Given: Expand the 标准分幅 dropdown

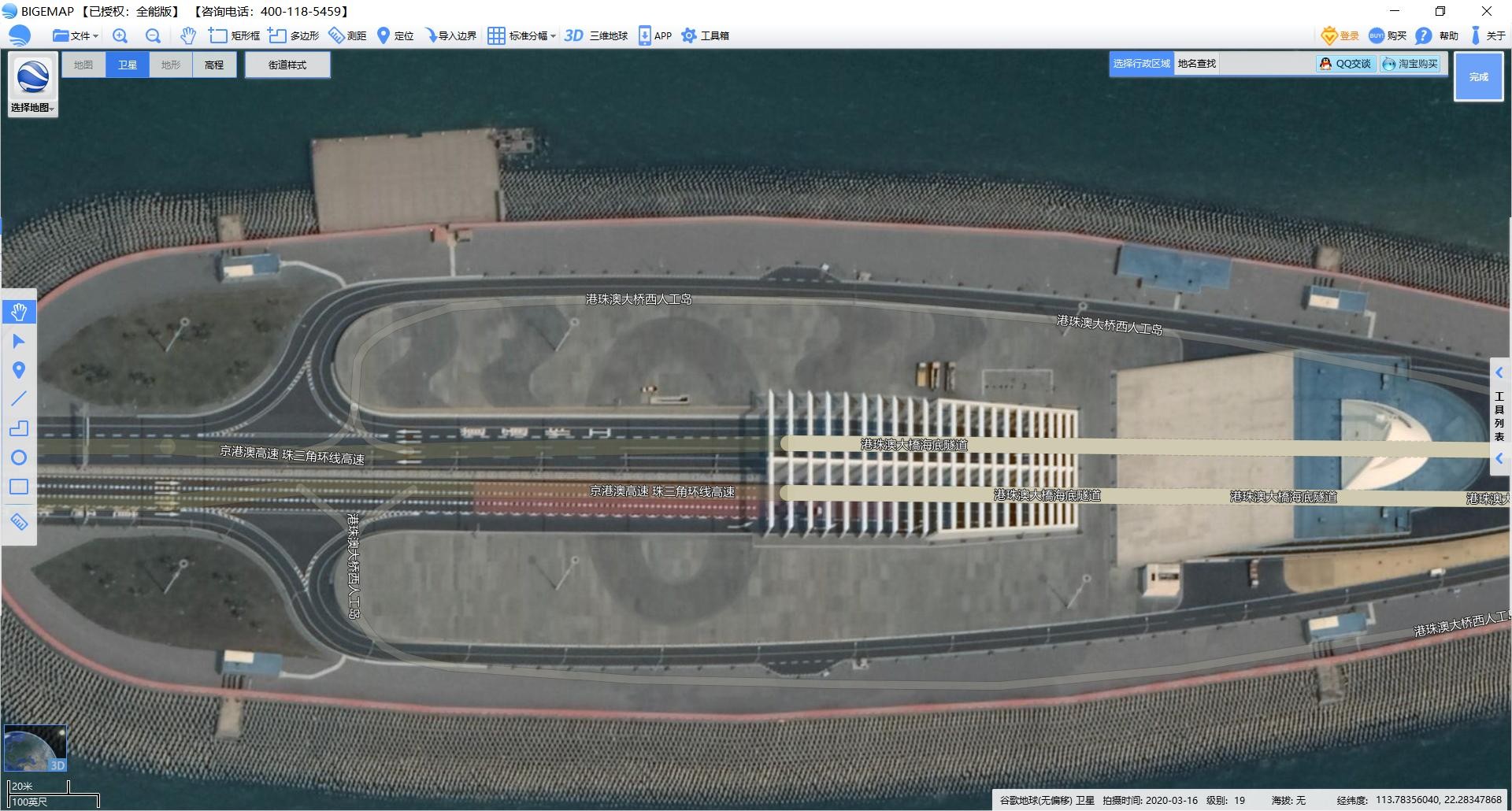Looking at the screenshot, I should coord(522,35).
